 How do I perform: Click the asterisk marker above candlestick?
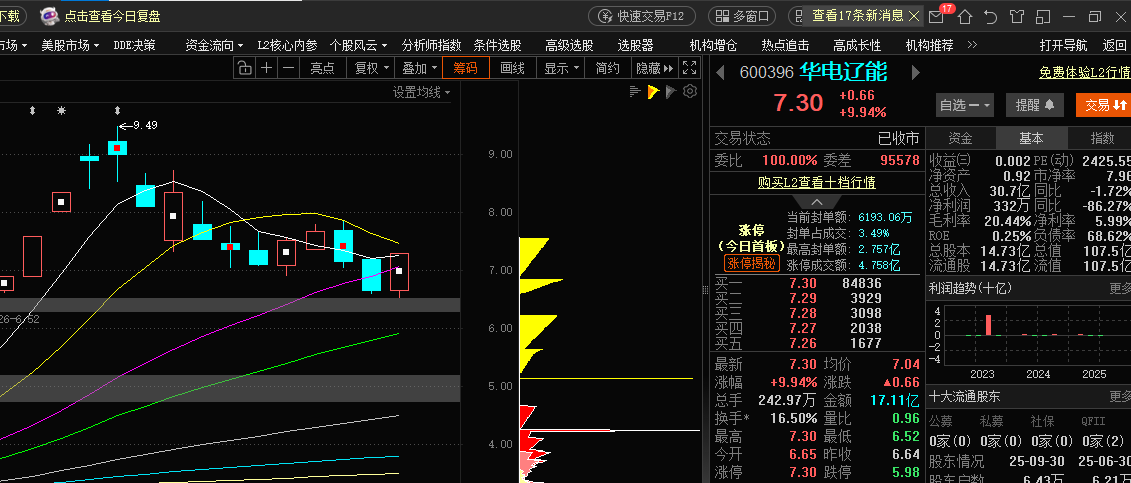coord(61,110)
